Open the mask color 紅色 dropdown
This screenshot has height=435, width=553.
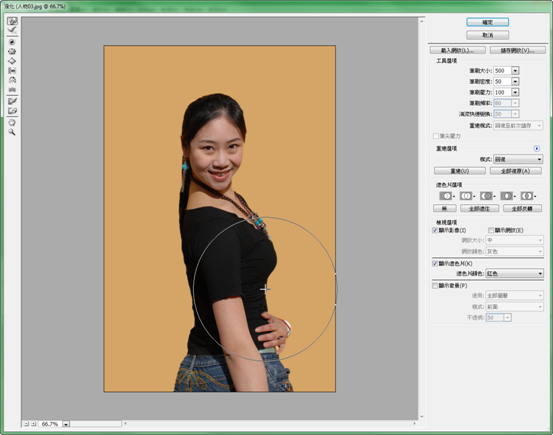515,273
